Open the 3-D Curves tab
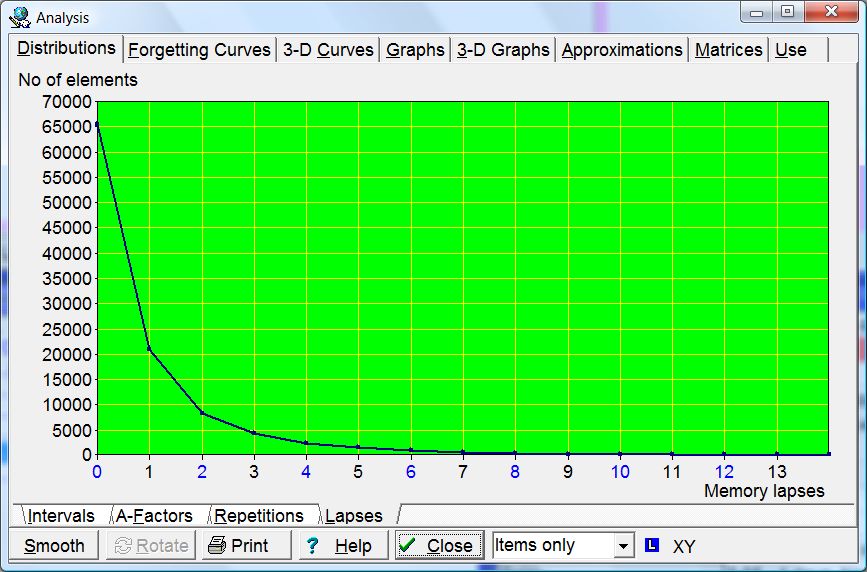Image resolution: width=867 pixels, height=572 pixels. click(x=328, y=50)
